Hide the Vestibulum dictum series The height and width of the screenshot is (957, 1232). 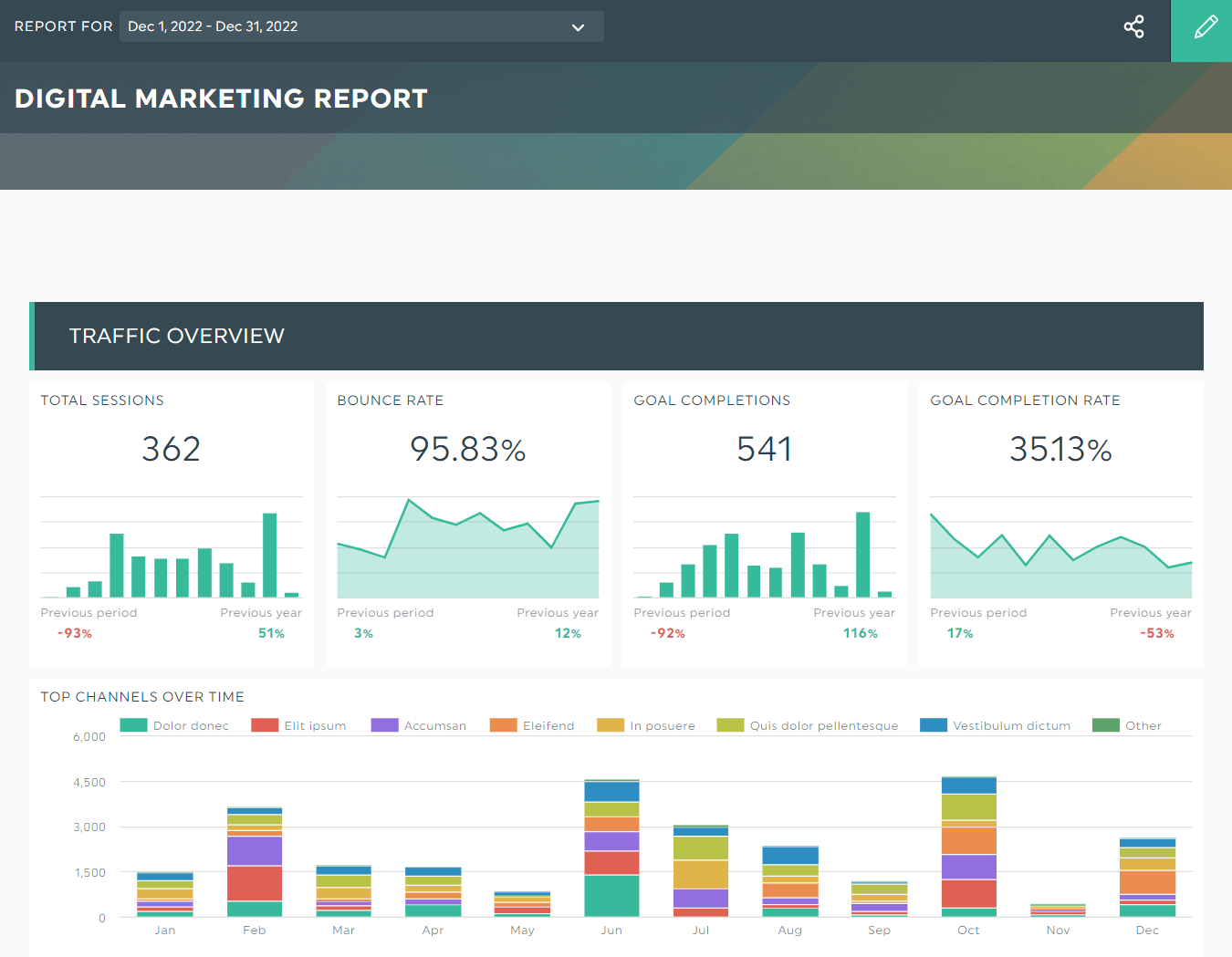click(995, 725)
